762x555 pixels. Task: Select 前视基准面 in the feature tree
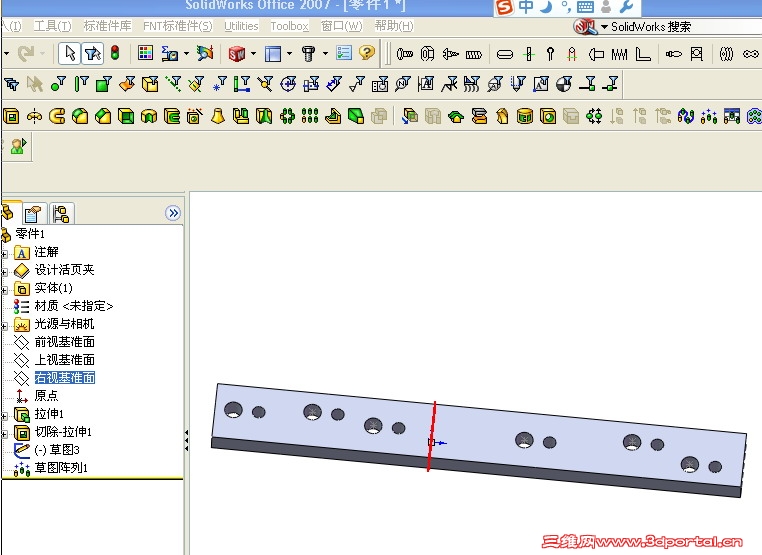click(65, 342)
